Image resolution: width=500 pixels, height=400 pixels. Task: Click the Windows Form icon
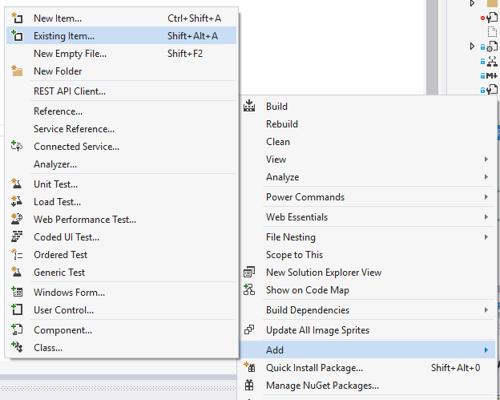17,292
